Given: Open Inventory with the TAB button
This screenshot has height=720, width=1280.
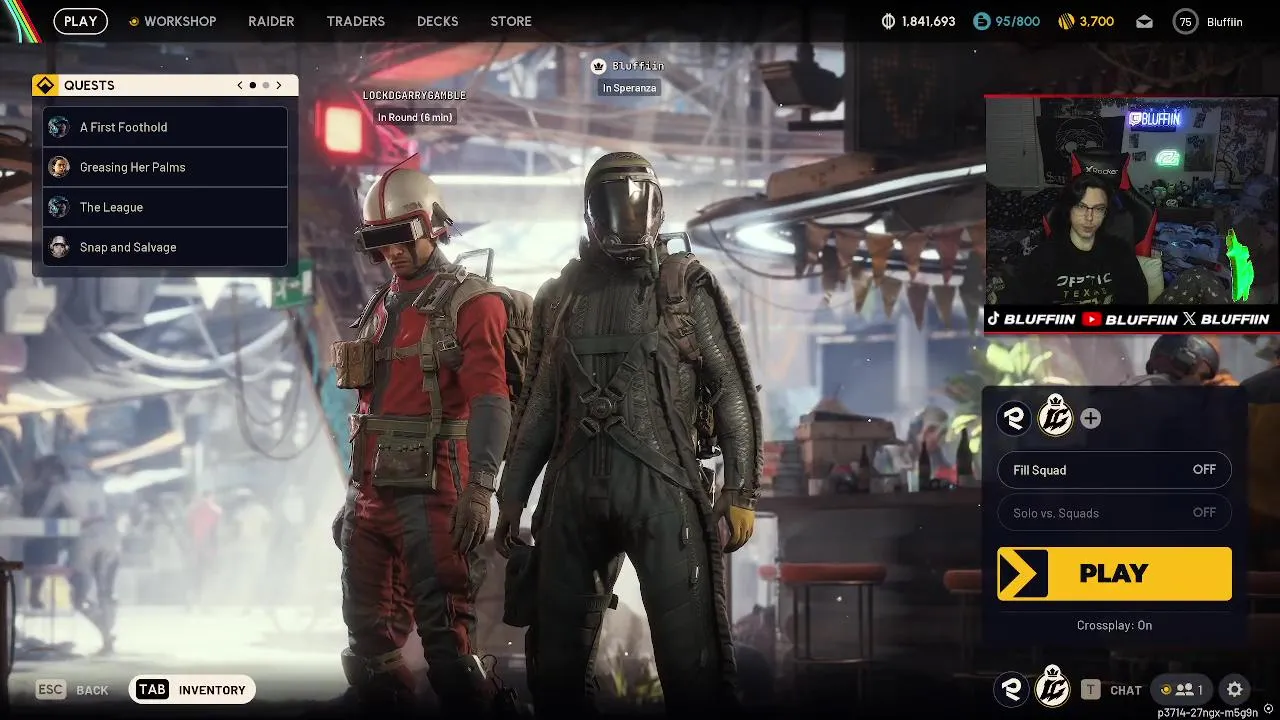Looking at the screenshot, I should click(192, 689).
